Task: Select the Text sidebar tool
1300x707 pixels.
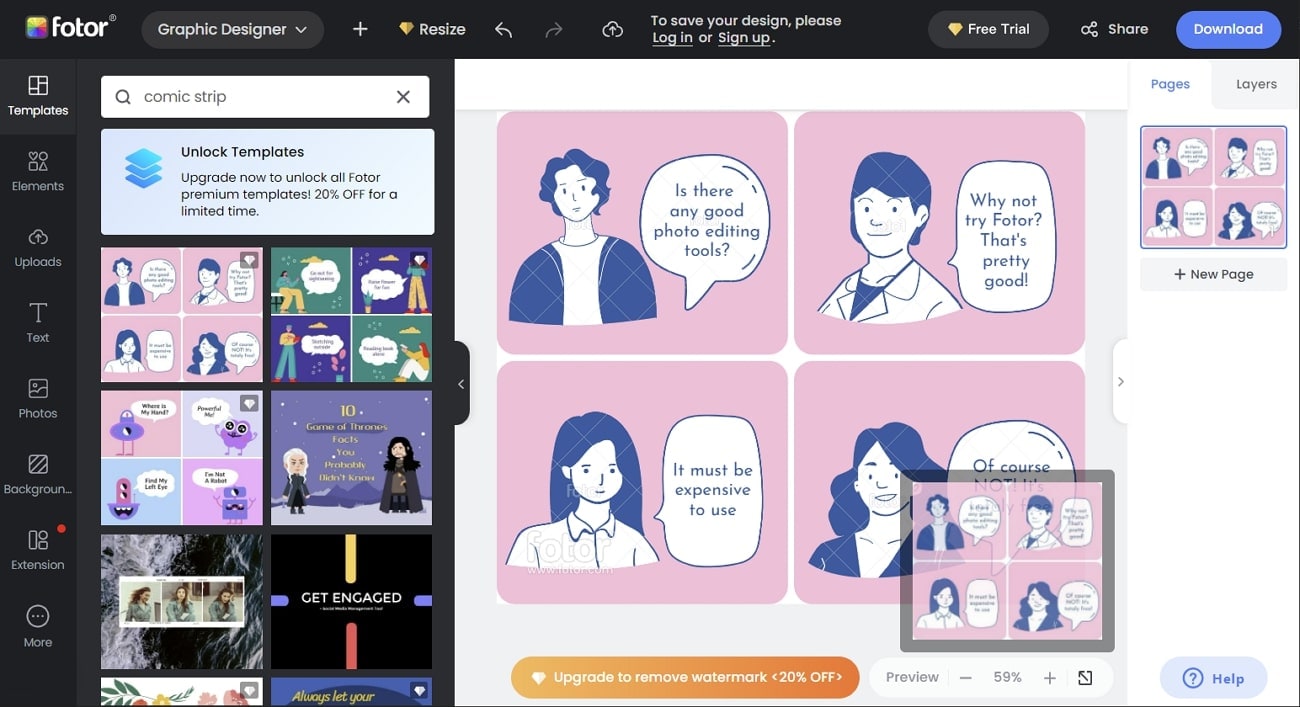Action: tap(37, 324)
